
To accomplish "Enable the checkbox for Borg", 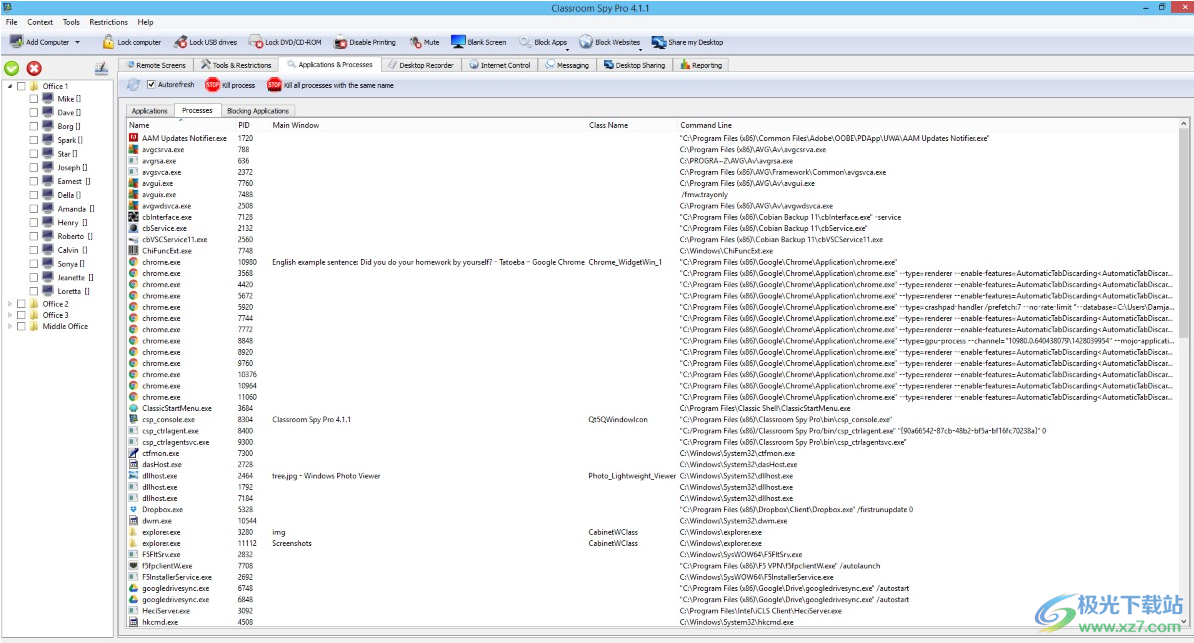I will click(x=34, y=126).
